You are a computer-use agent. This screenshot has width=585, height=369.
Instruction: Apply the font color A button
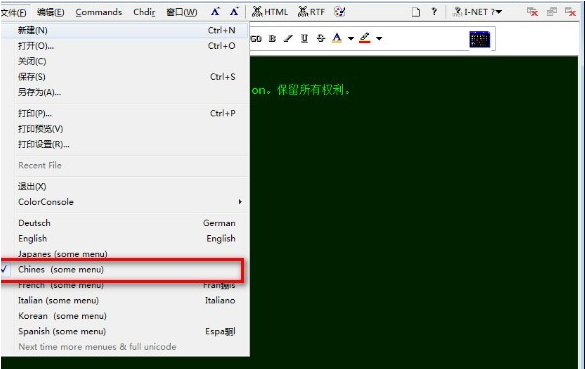(x=337, y=38)
